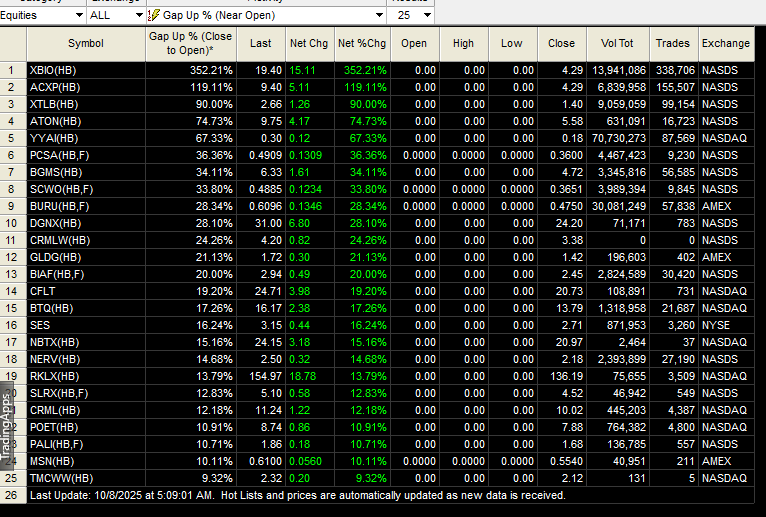This screenshot has height=517, width=766.
Task: Click XBIO volume 13,941,086
Action: pos(619,70)
